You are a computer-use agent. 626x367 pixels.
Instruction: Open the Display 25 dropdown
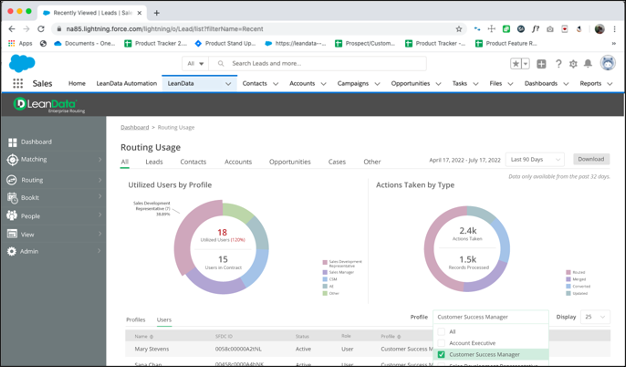(x=595, y=317)
